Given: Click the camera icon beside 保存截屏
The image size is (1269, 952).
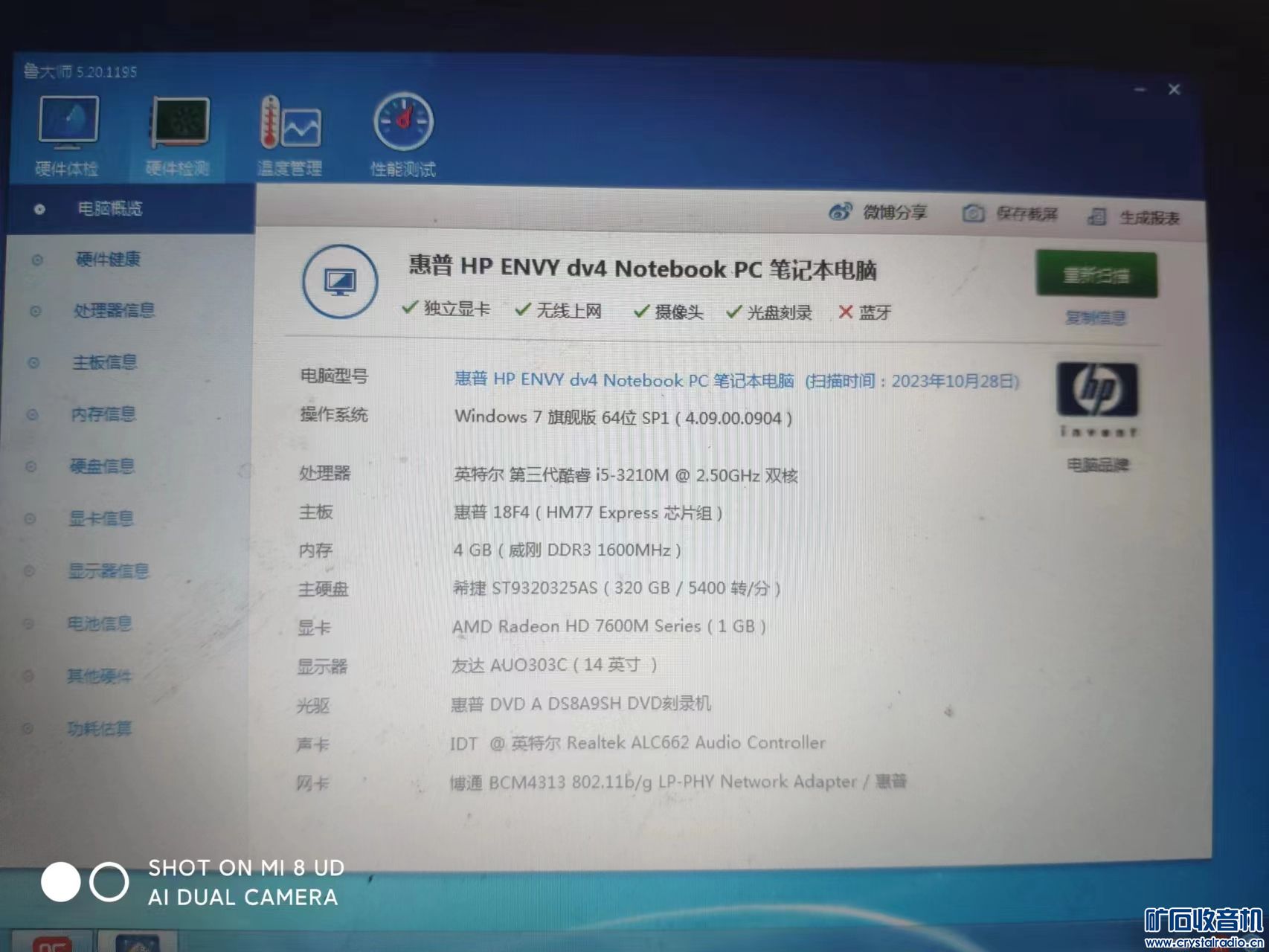Looking at the screenshot, I should coord(973,213).
